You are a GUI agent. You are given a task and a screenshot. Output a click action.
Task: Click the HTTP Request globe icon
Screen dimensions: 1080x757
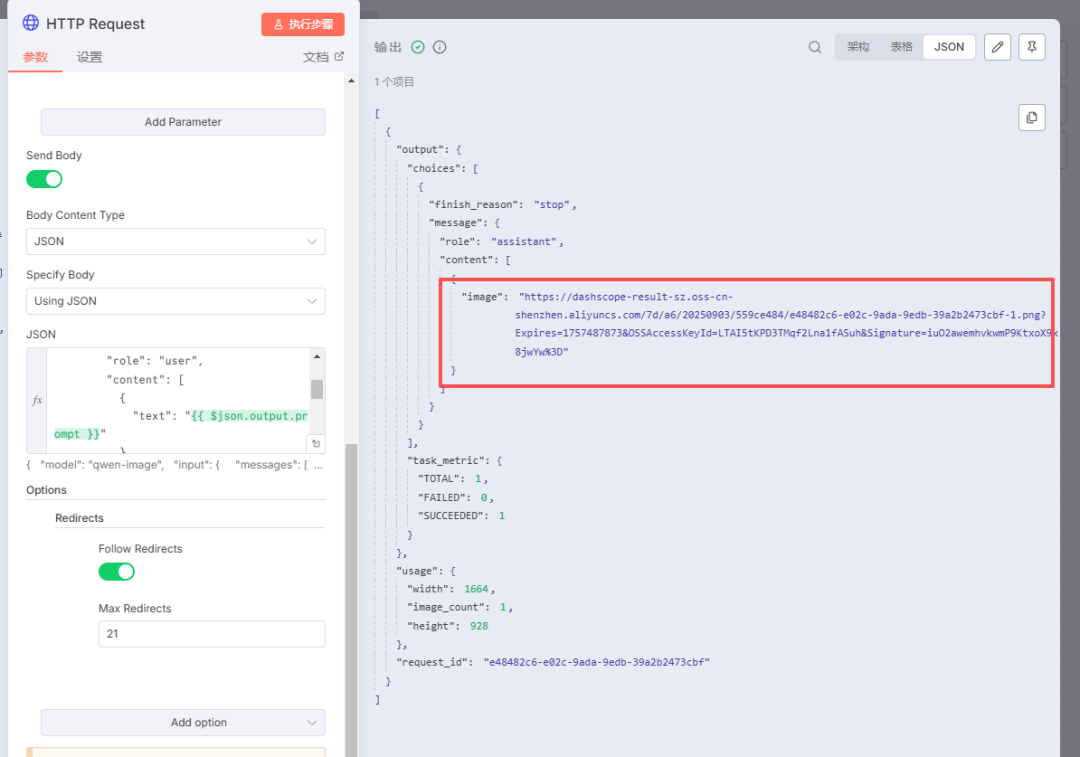pos(31,23)
